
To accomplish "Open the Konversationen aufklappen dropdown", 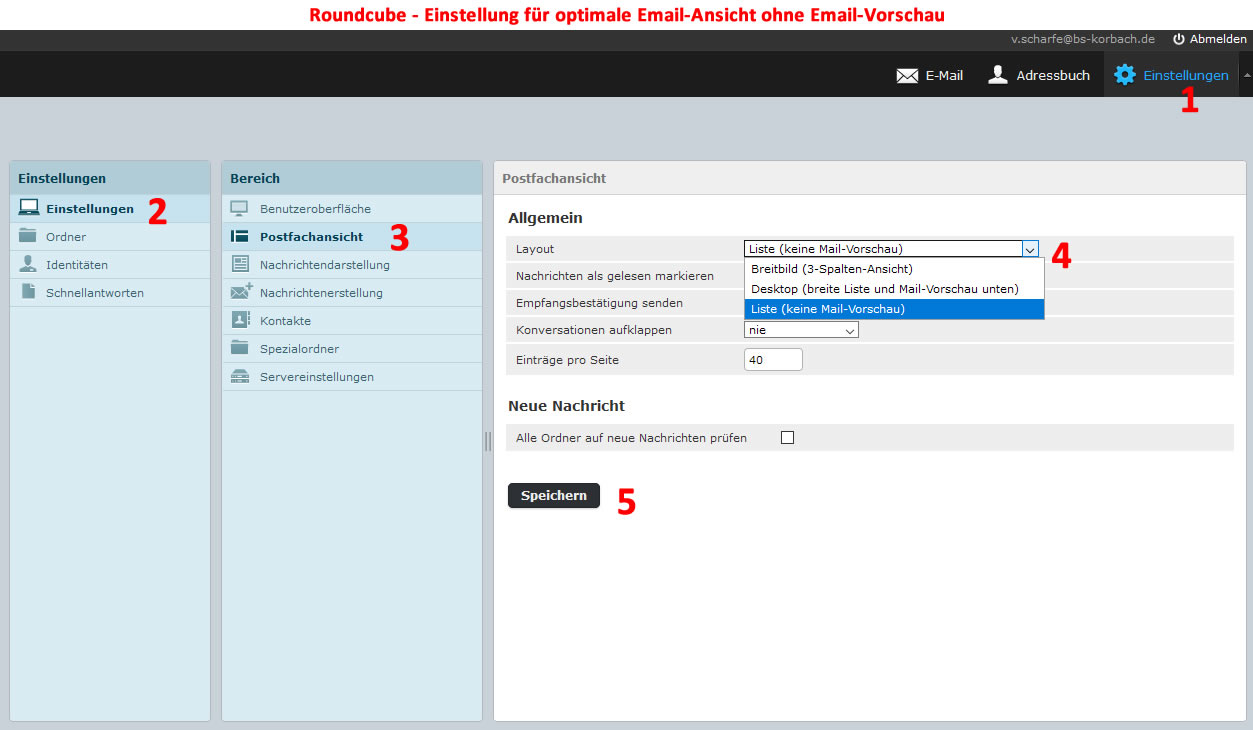I will pyautogui.click(x=801, y=329).
